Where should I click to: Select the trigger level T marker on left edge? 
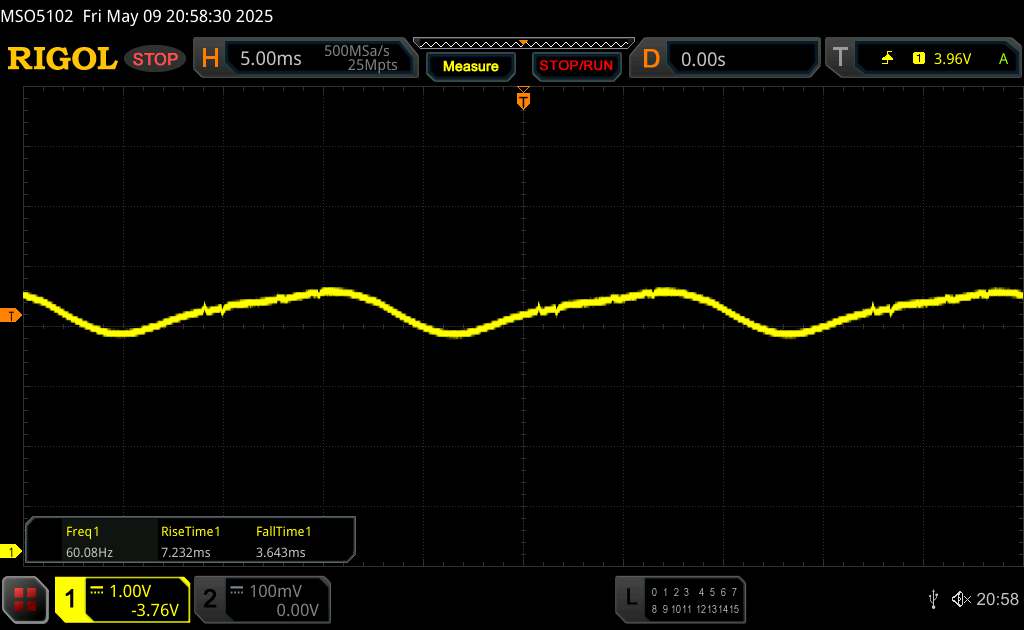11,316
